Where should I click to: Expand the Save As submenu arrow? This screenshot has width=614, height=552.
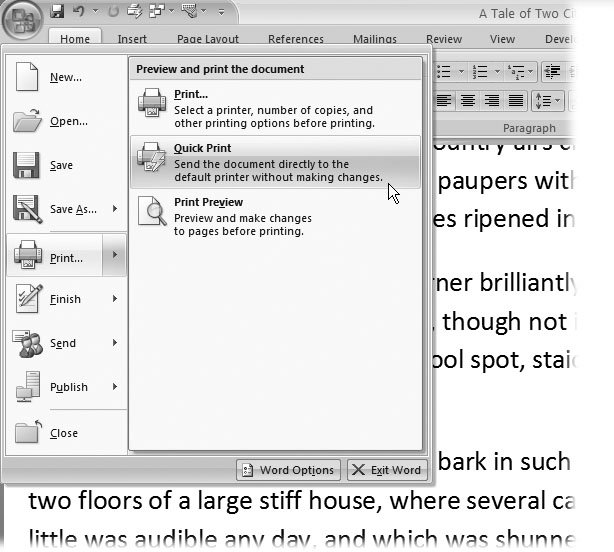click(x=115, y=209)
